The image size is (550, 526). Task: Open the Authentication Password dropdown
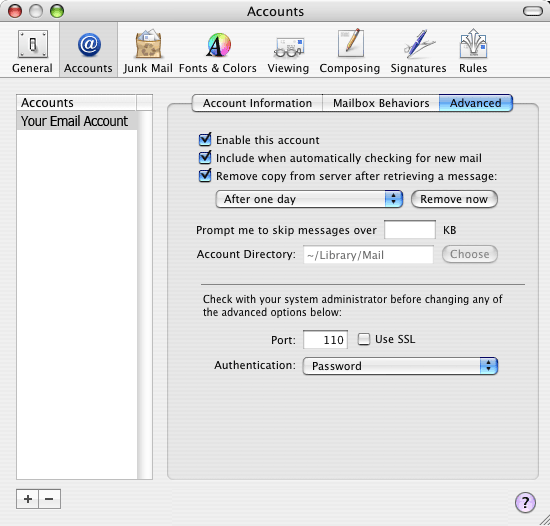400,366
